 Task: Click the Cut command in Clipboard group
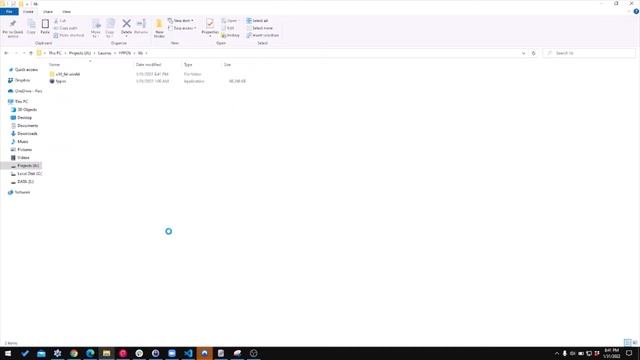click(x=60, y=21)
